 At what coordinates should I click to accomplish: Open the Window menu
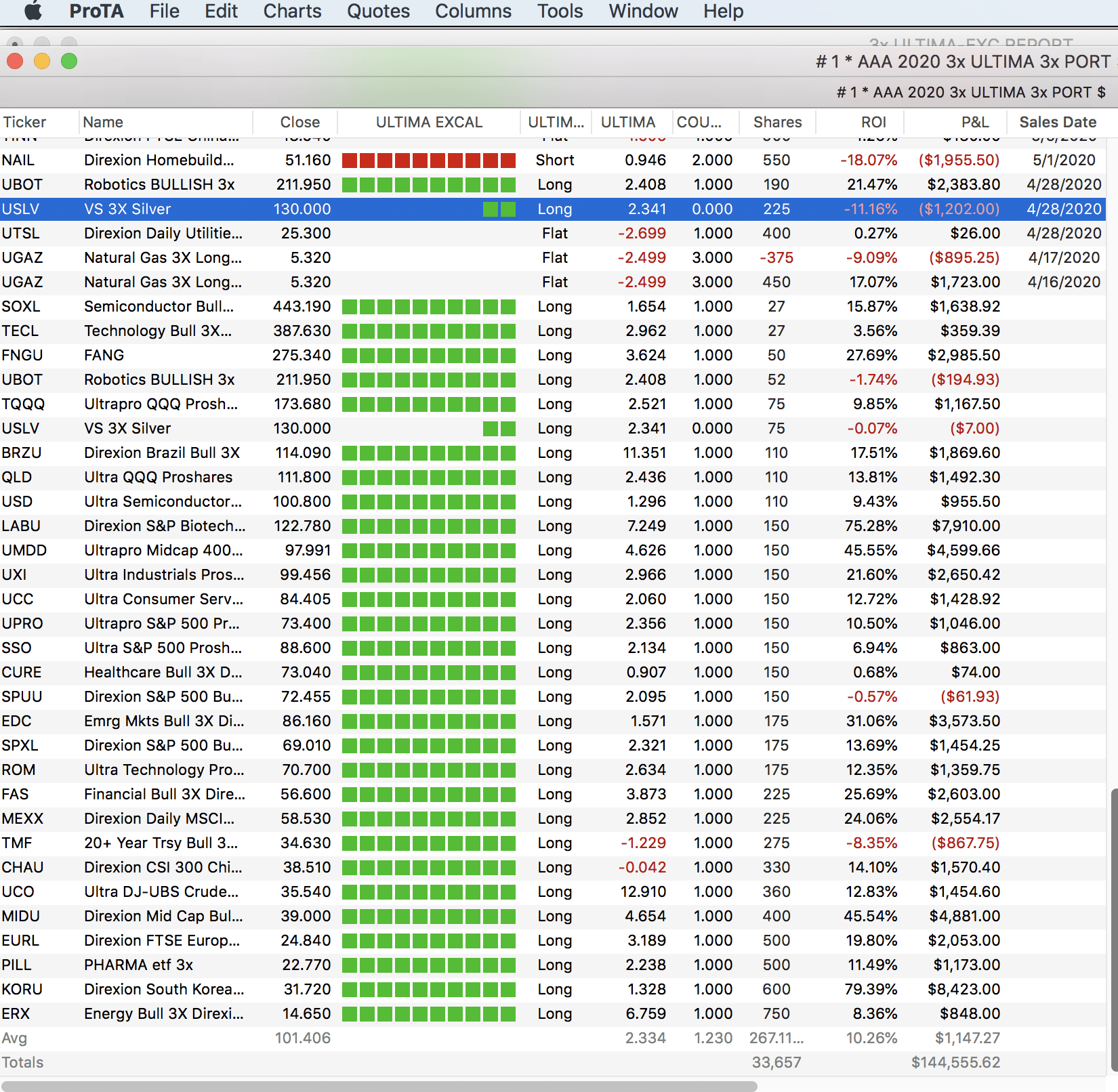click(643, 11)
